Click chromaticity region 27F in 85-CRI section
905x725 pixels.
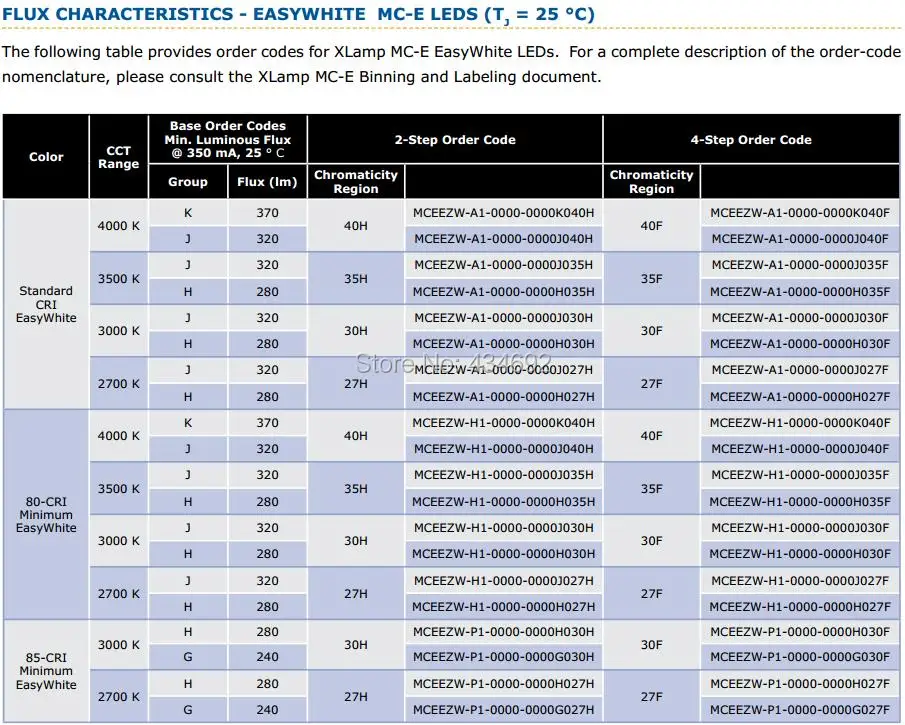(651, 697)
